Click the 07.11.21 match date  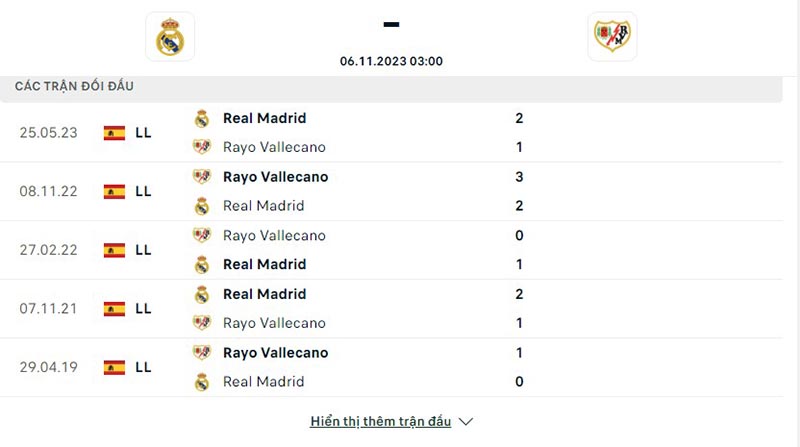pyautogui.click(x=46, y=309)
